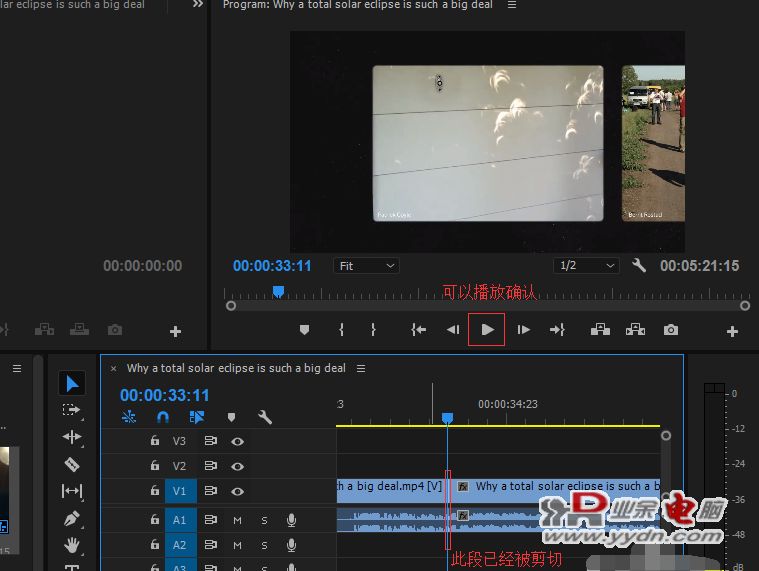
Task: Click the Extract button in Program monitor
Action: pos(635,330)
